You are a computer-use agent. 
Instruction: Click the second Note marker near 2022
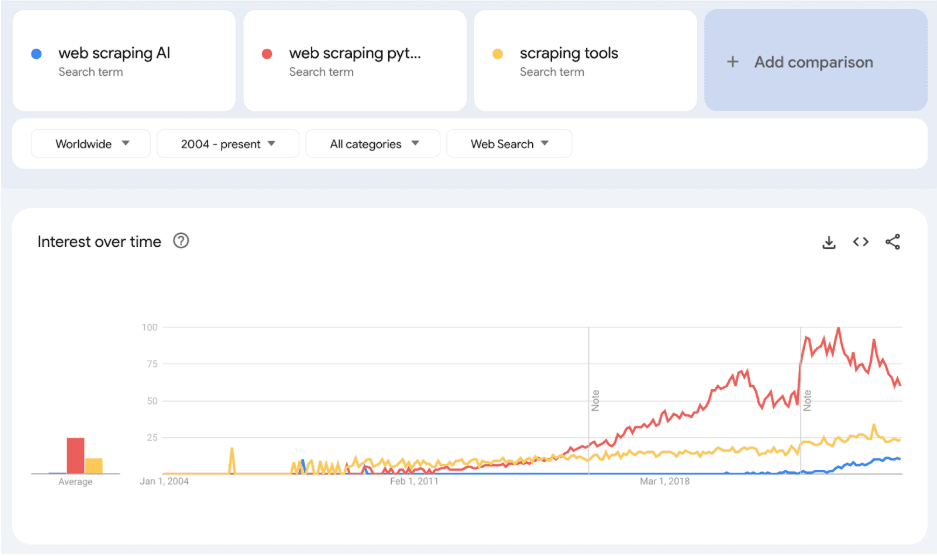(807, 400)
